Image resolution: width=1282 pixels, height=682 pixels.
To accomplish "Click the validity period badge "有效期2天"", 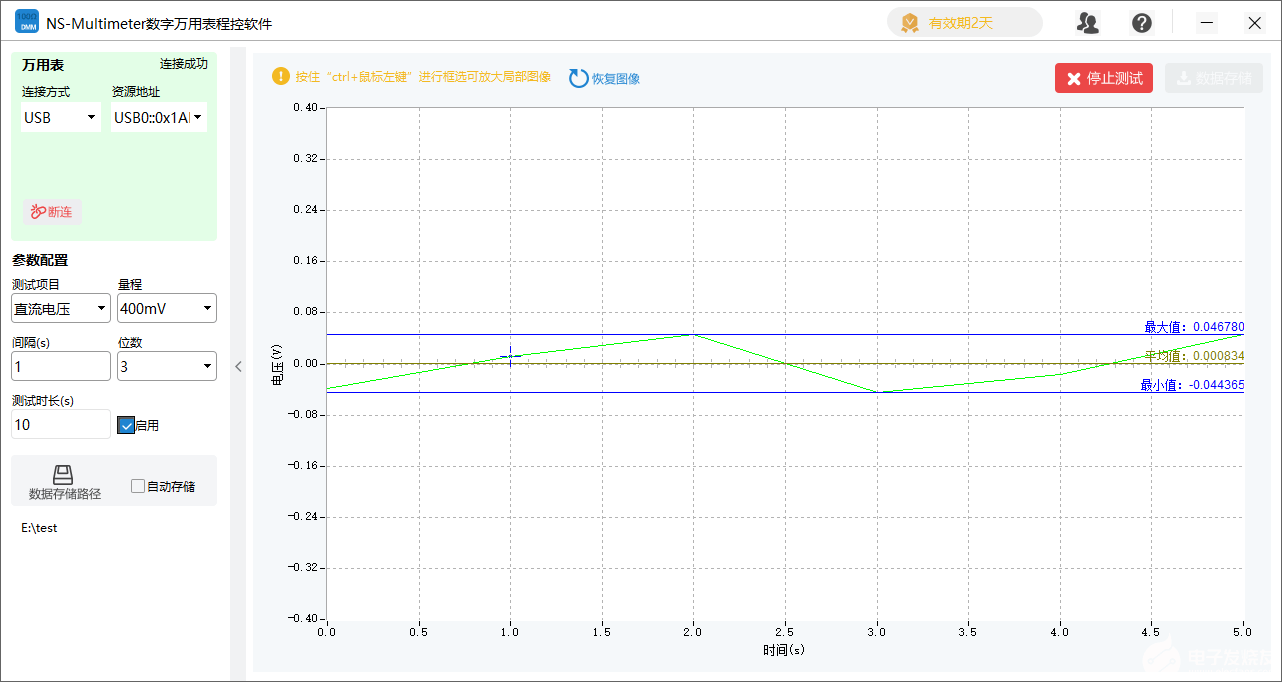I will [x=964, y=23].
